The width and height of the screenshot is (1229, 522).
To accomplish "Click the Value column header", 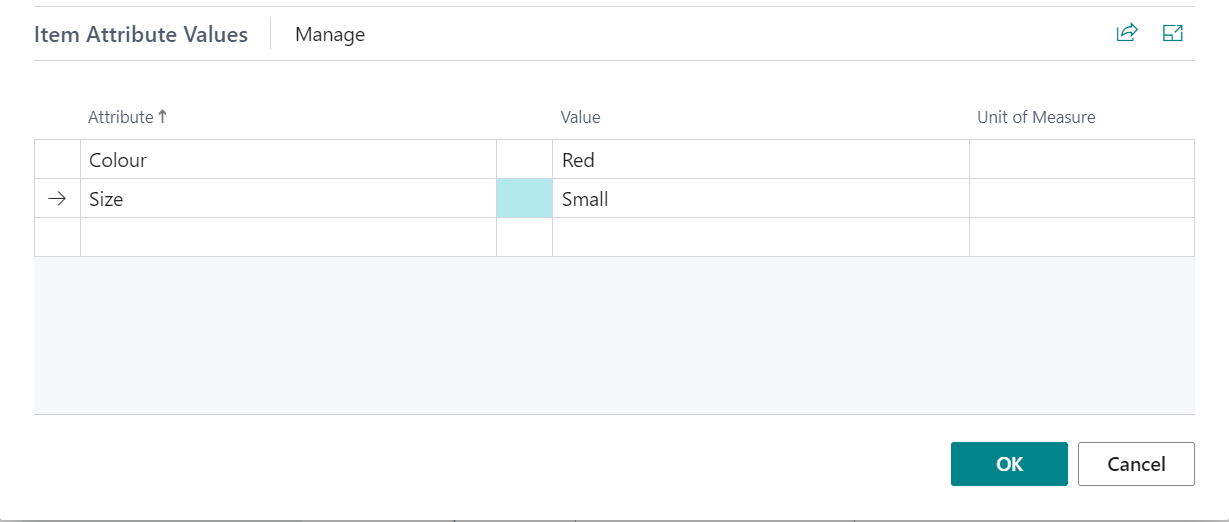I will (x=580, y=117).
